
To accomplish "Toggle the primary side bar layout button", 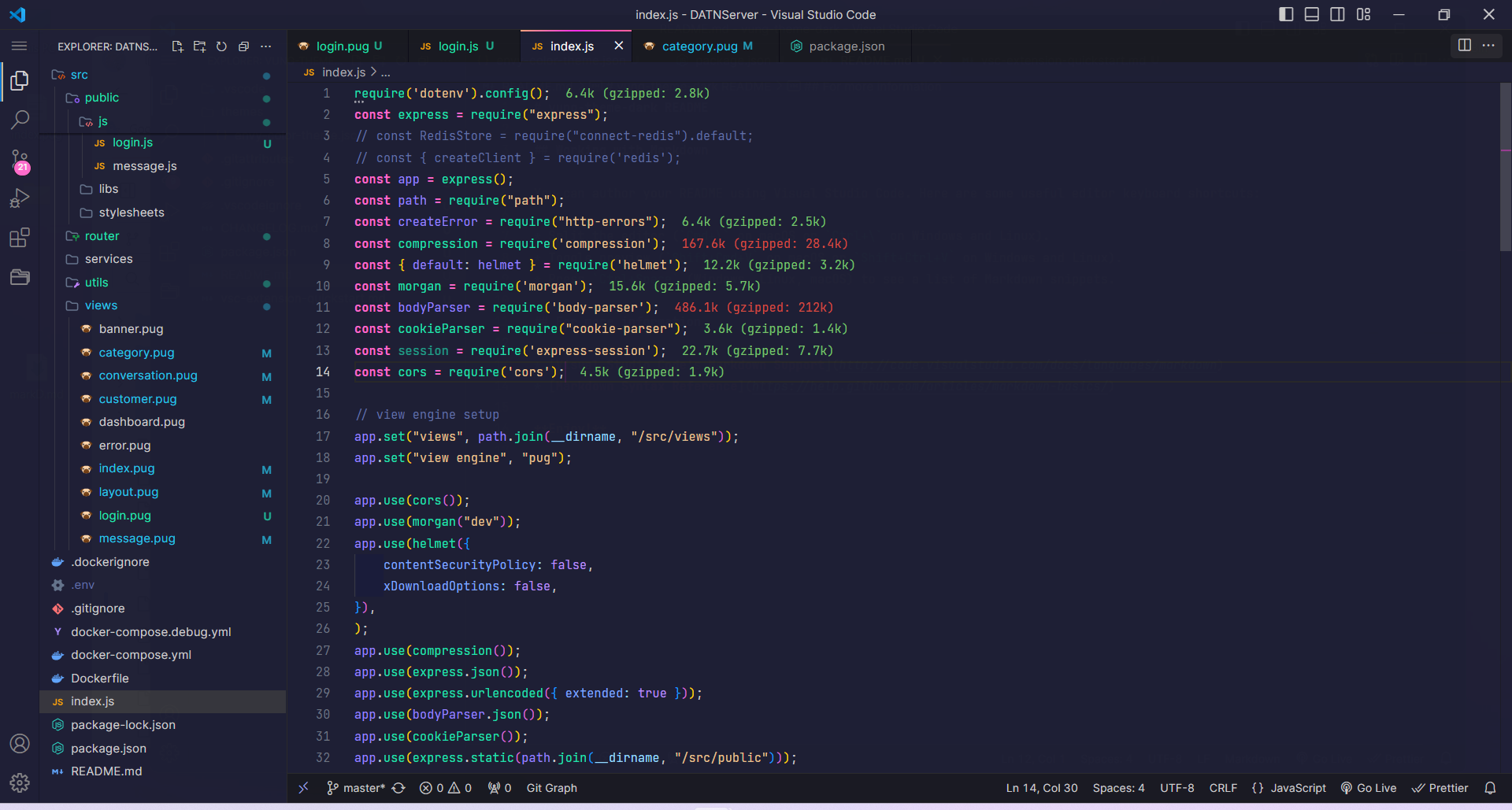I will pyautogui.click(x=1286, y=14).
